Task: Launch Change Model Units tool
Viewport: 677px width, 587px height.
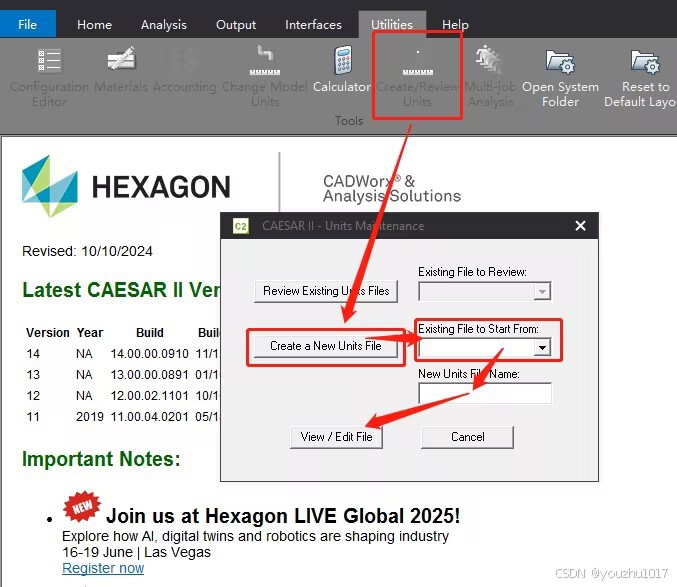Action: pos(265,77)
